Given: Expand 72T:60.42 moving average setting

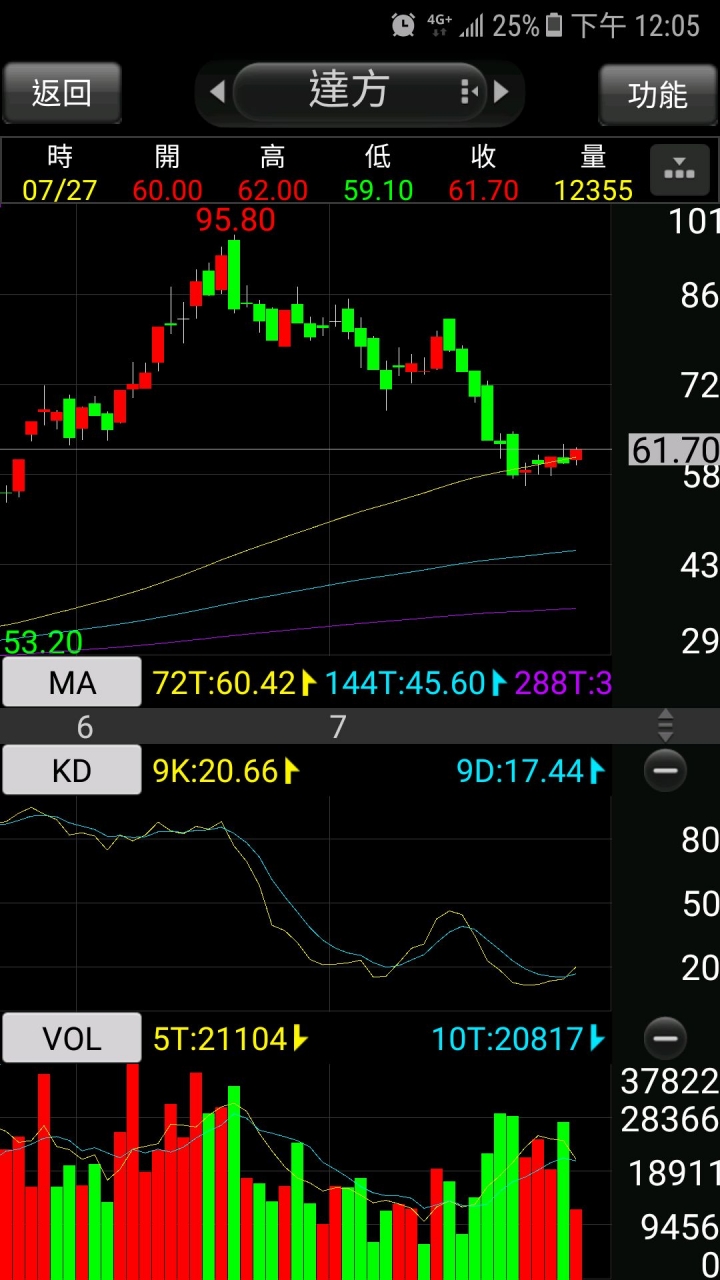Looking at the screenshot, I should [235, 683].
